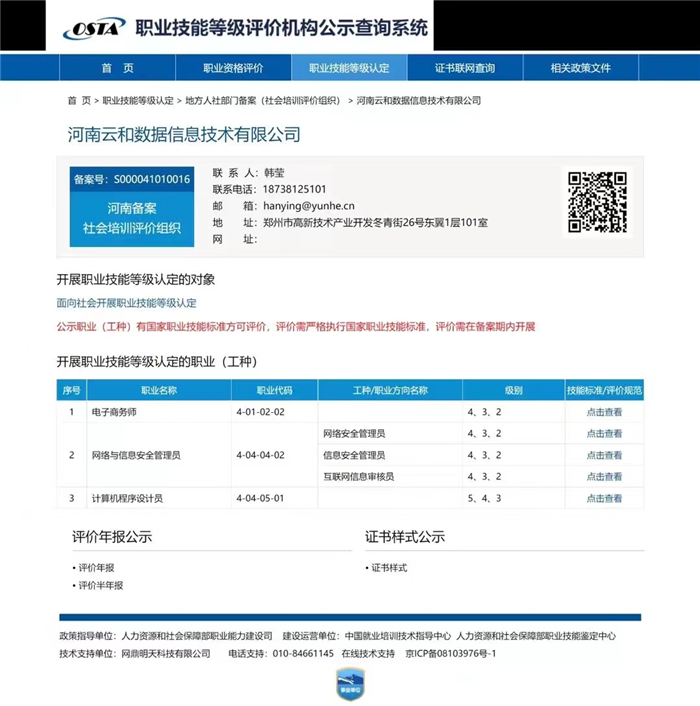Click 点击查看 for 电子商务师 row
The width and height of the screenshot is (700, 706).
point(604,412)
